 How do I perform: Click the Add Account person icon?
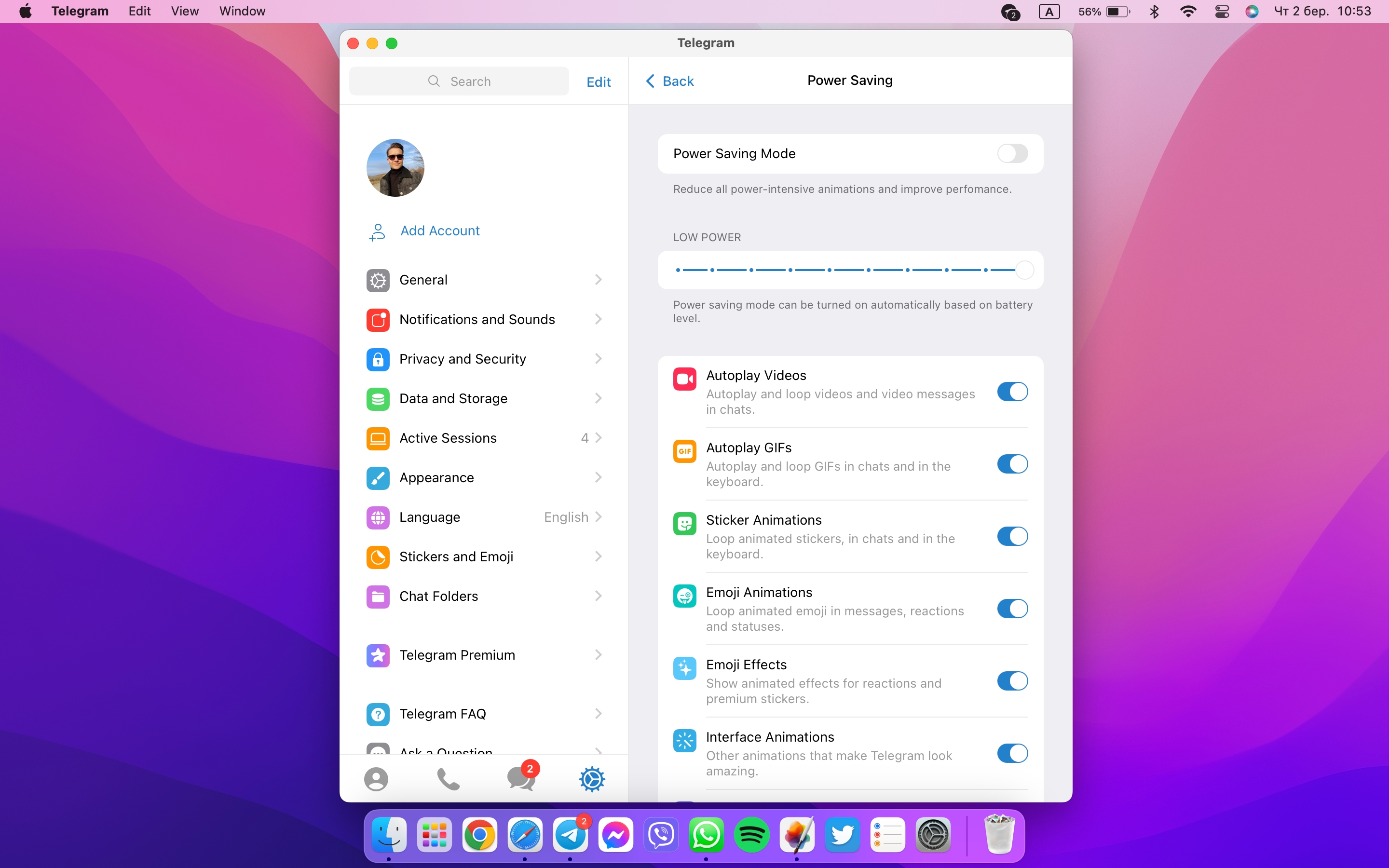377,231
